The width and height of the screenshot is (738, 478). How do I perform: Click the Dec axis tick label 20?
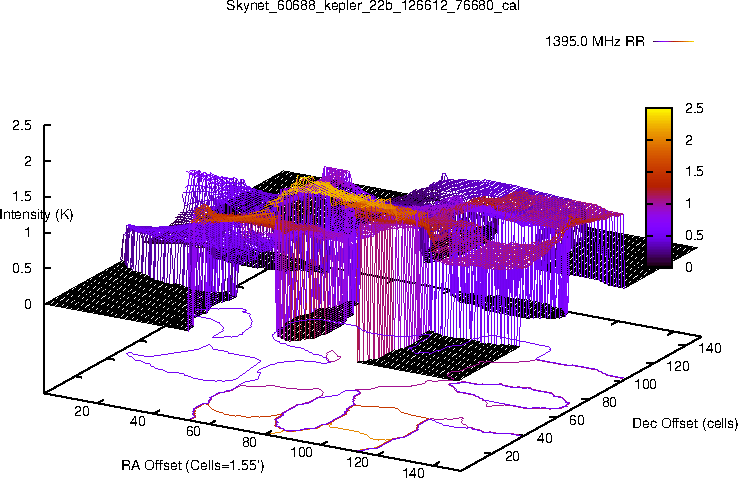pyautogui.click(x=513, y=456)
